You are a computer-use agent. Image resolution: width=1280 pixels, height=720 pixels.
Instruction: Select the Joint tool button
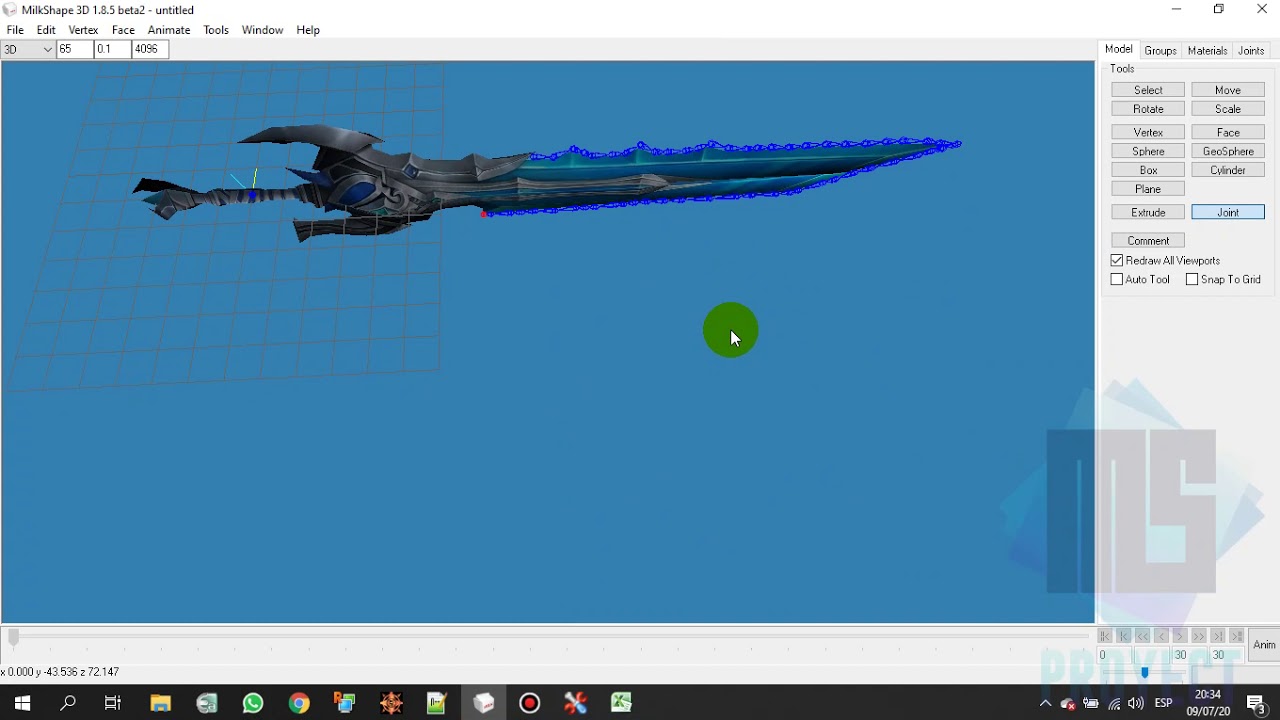(1228, 212)
